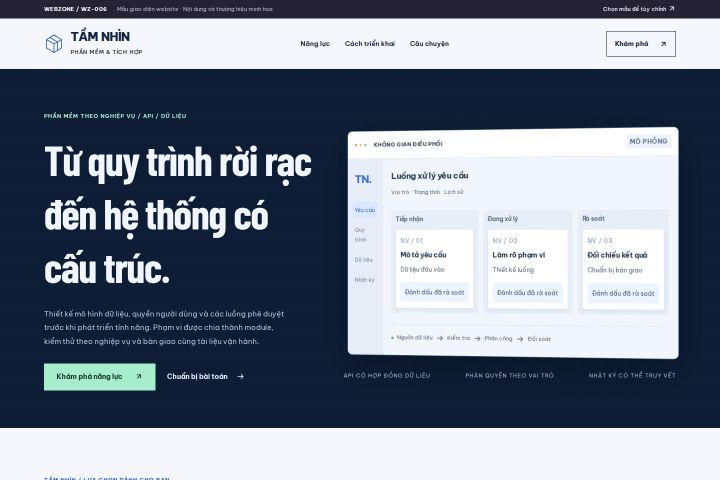
Task: Click the Luồng xử lý yêu cầu heading
Action: pyautogui.click(x=429, y=175)
